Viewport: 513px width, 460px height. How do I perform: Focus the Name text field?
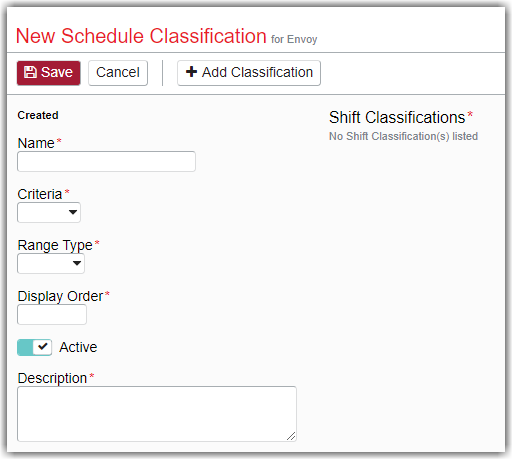click(x=106, y=162)
